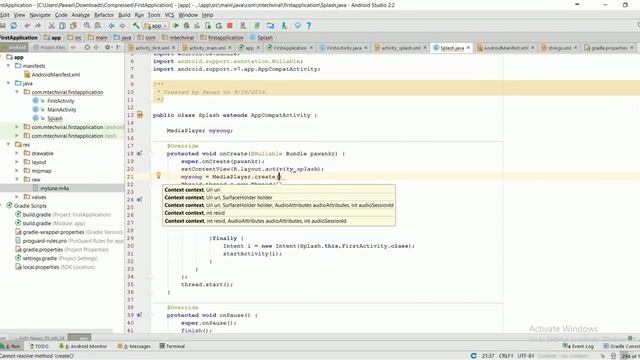Open the Build menu
The height and width of the screenshot is (360, 640).
[124, 15]
